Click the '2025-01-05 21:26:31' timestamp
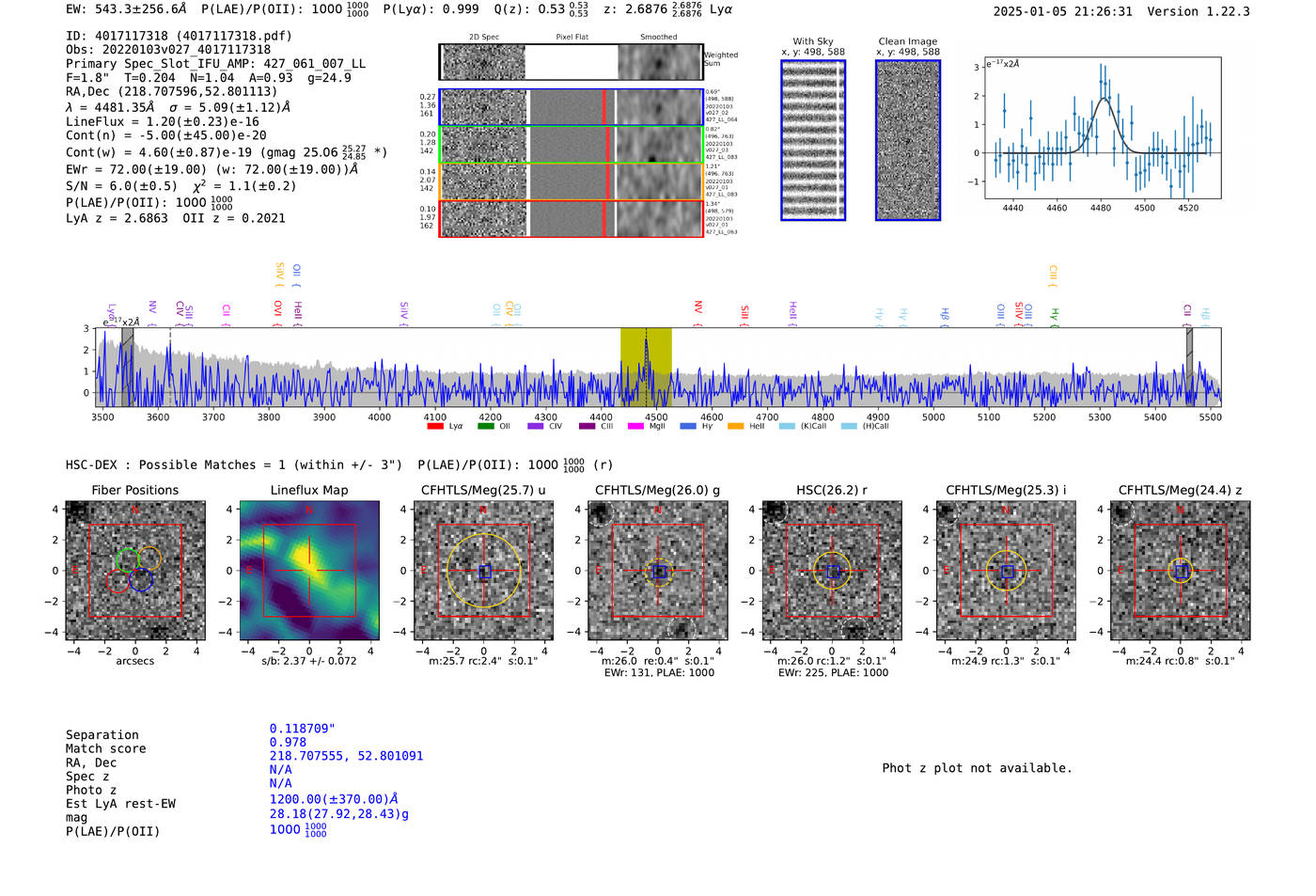The width and height of the screenshot is (1316, 896). [x=1063, y=11]
